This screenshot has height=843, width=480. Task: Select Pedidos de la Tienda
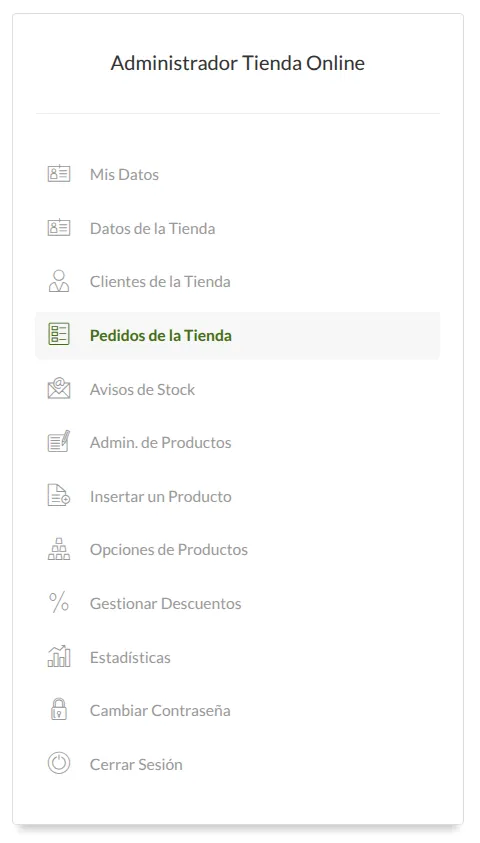pyautogui.click(x=238, y=335)
